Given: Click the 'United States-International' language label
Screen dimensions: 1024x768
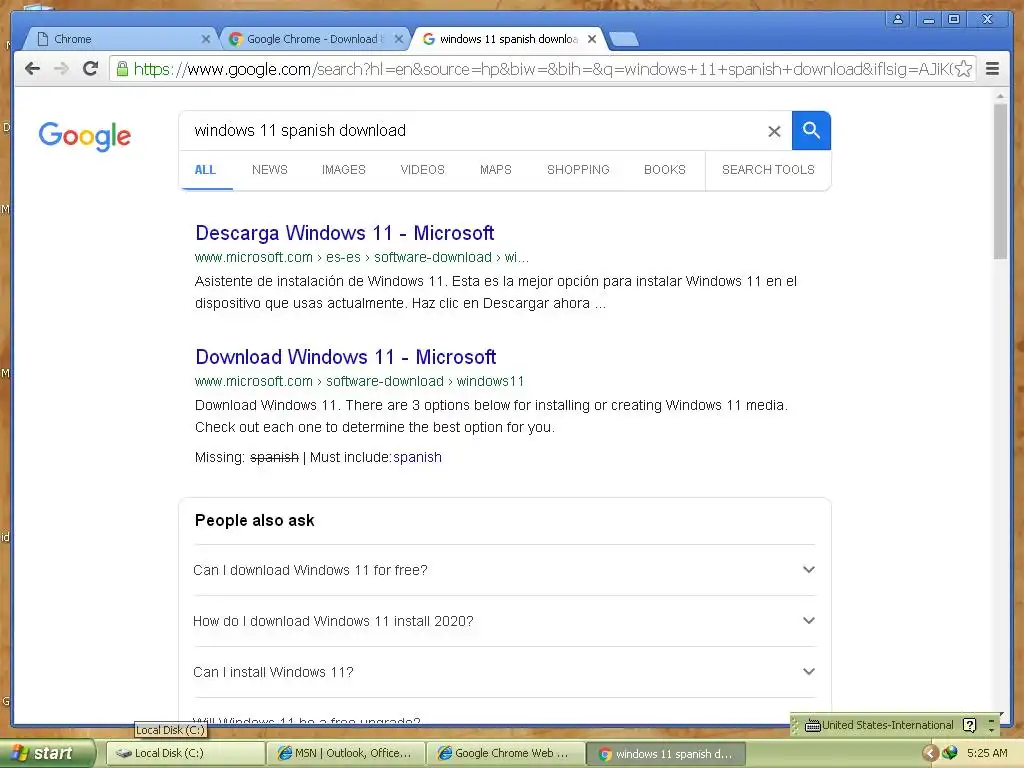Looking at the screenshot, I should point(887,725).
